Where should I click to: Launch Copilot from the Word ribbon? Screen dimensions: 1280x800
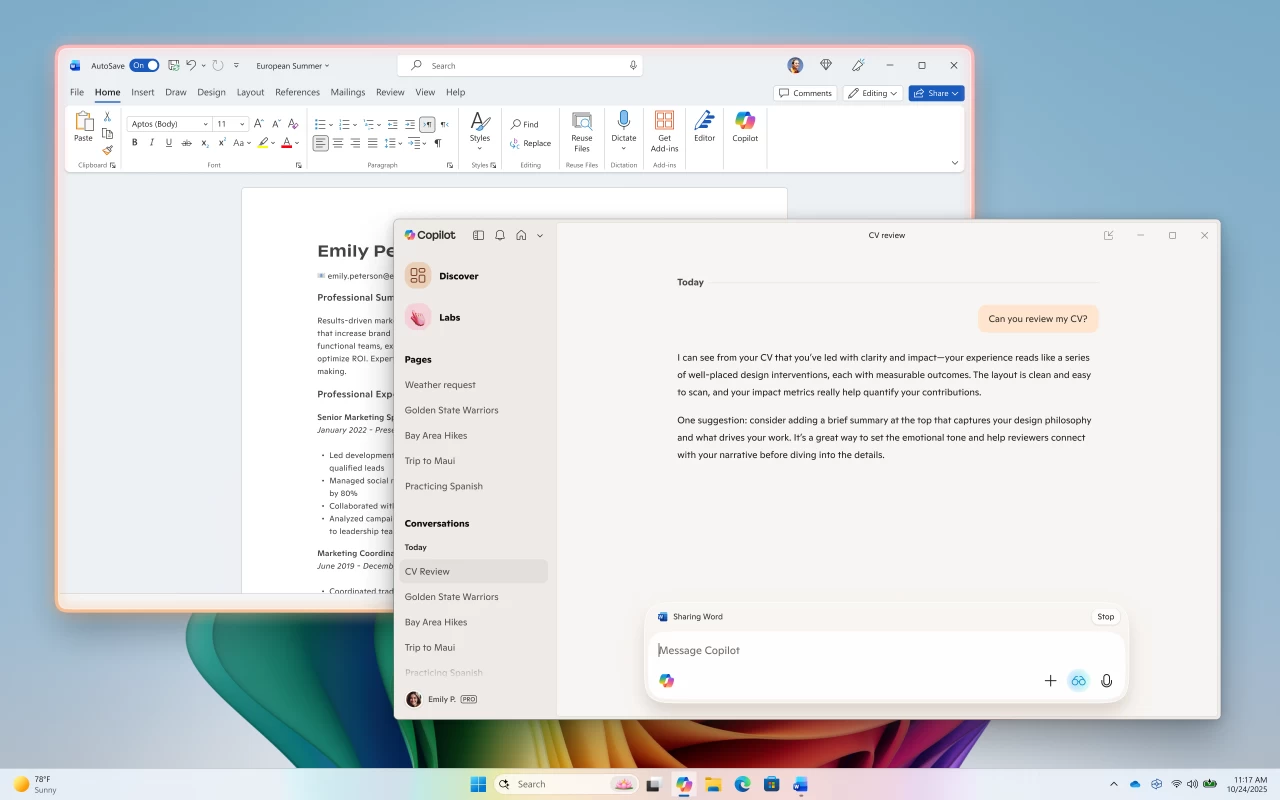745,131
